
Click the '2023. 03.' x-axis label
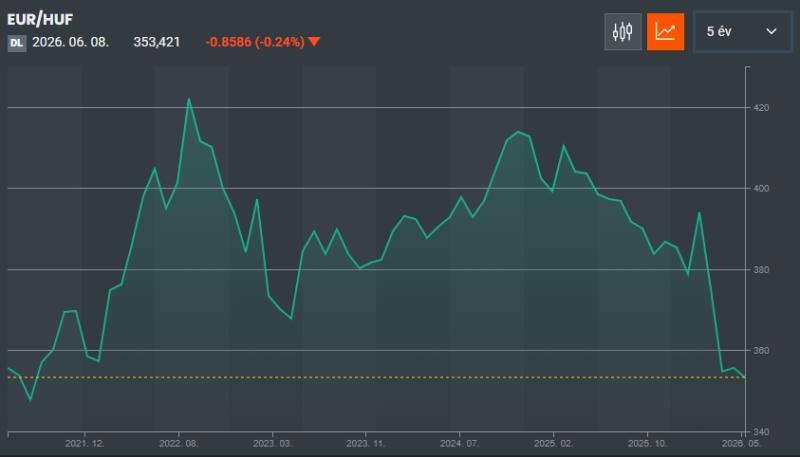[x=272, y=443]
